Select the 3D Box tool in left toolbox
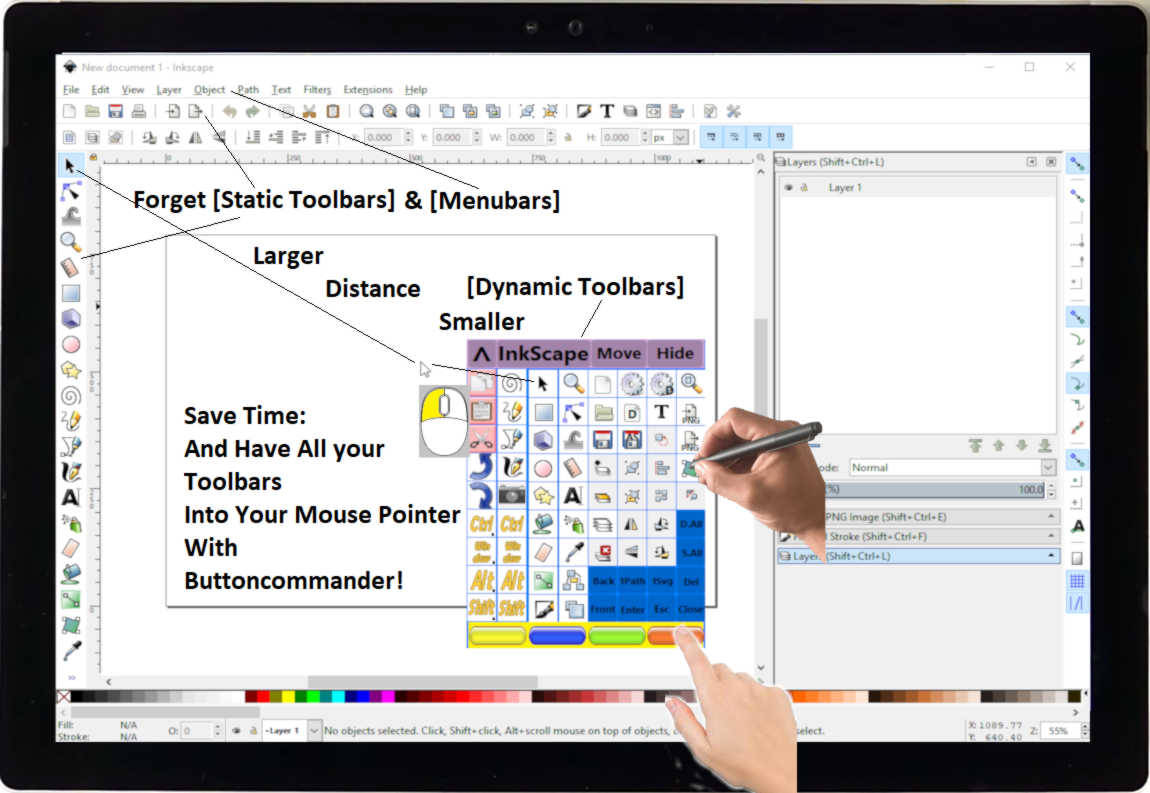The height and width of the screenshot is (793, 1150). 70,318
